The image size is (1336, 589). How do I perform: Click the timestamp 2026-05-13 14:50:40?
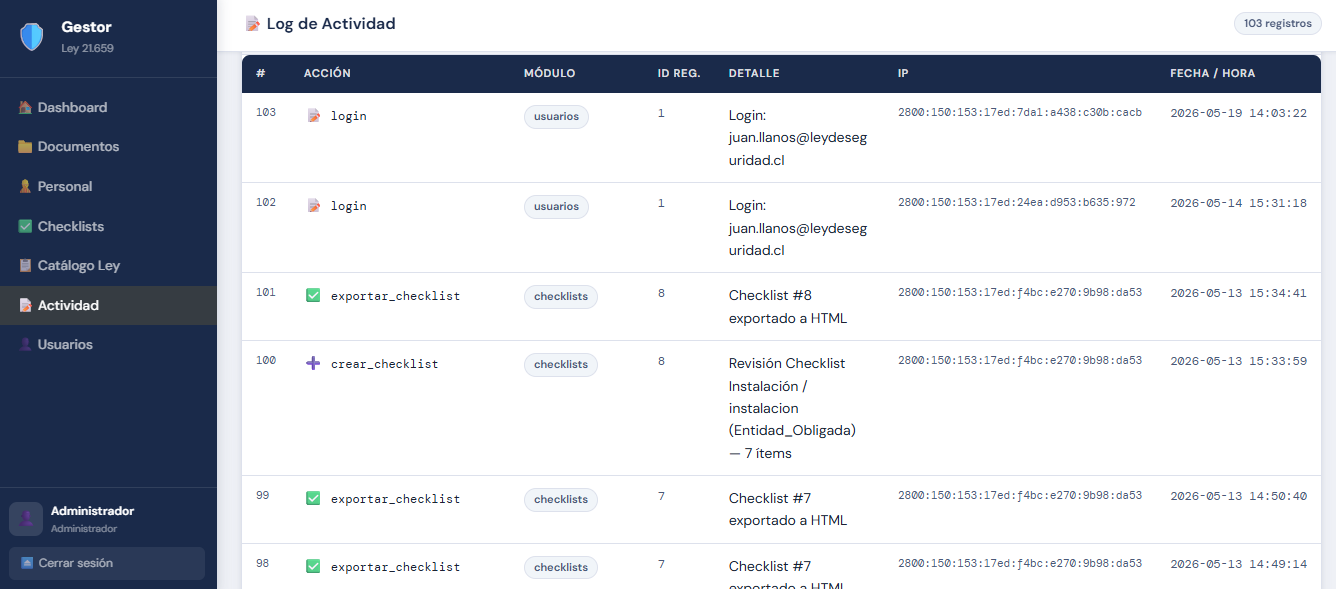pos(1238,495)
